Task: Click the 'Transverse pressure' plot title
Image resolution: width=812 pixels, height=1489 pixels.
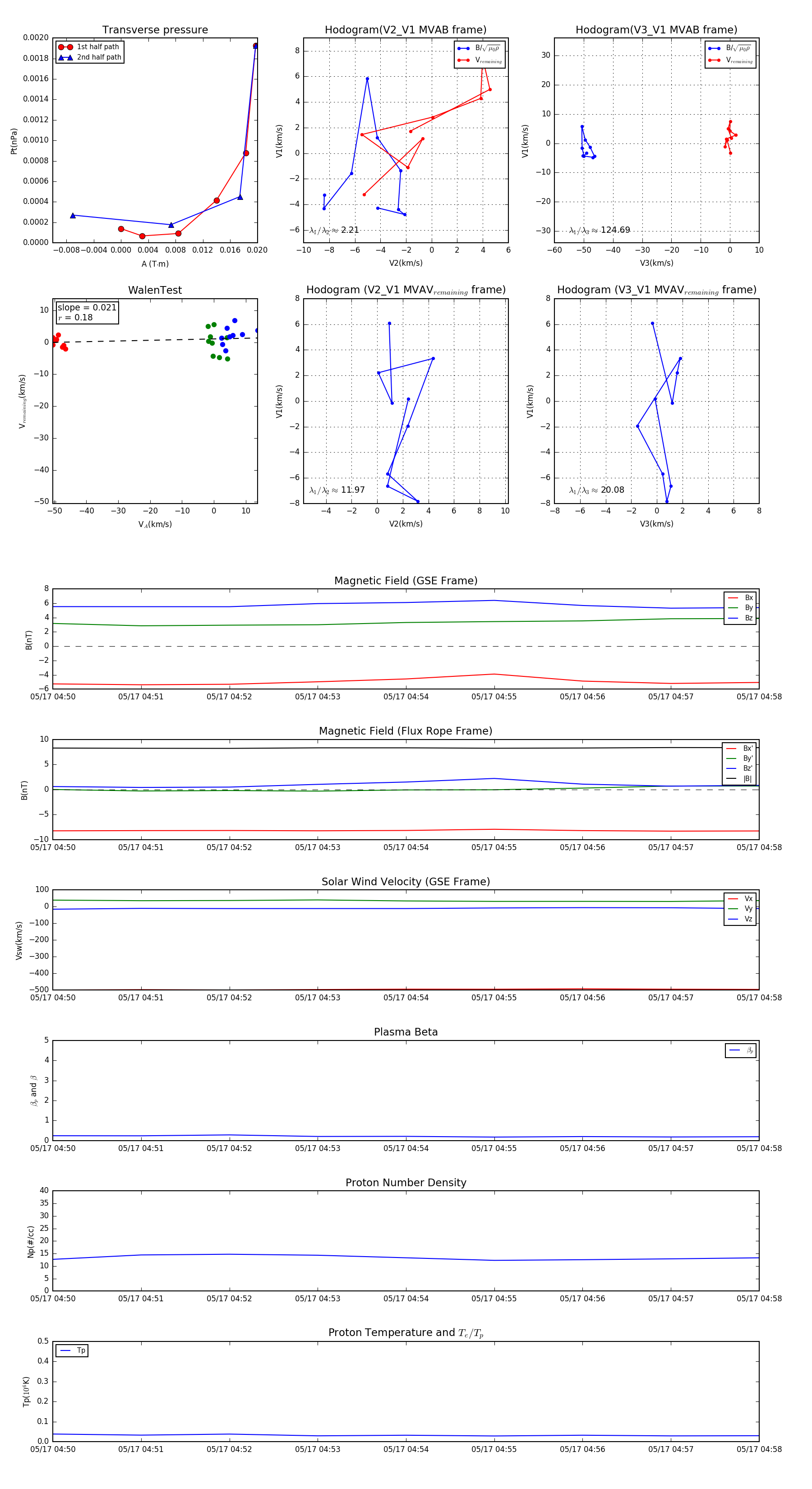Action: (x=155, y=30)
